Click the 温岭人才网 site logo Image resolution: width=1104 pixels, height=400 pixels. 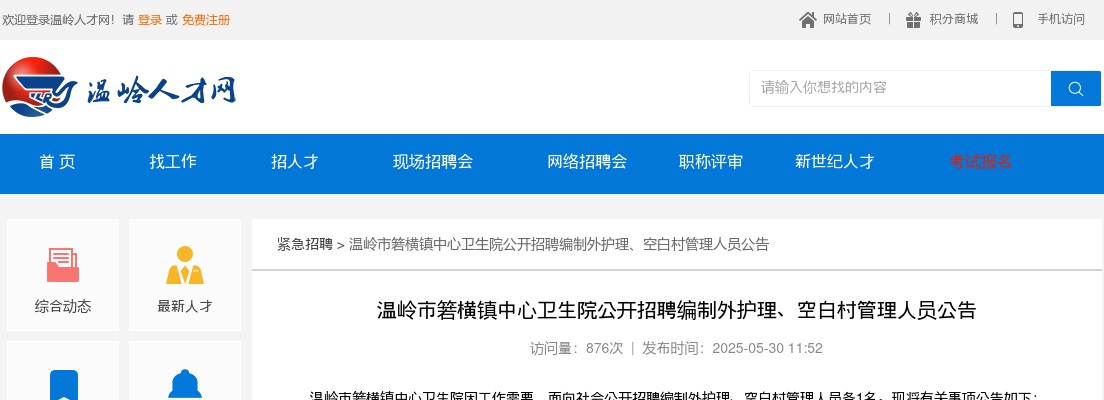pos(119,87)
